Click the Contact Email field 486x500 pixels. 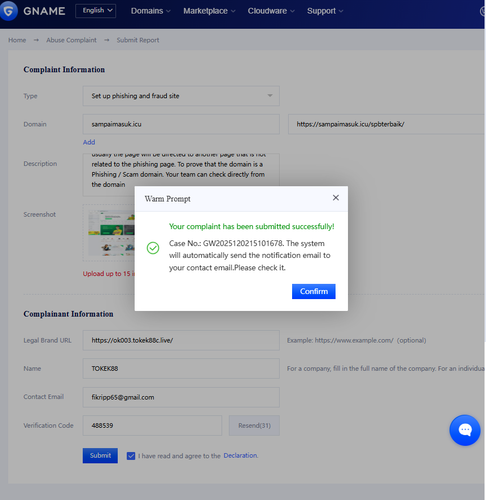coord(181,397)
